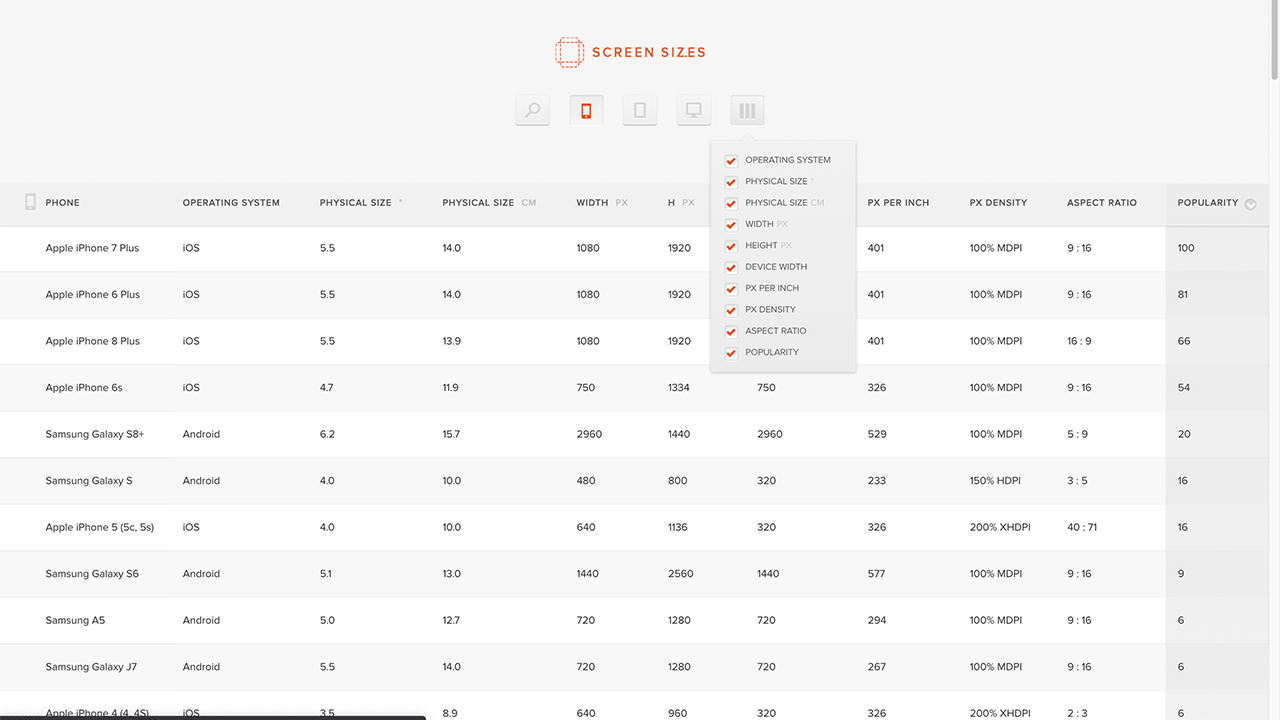Click the Screen Sizes logo icon
Viewport: 1280px width, 720px height.
coord(569,52)
